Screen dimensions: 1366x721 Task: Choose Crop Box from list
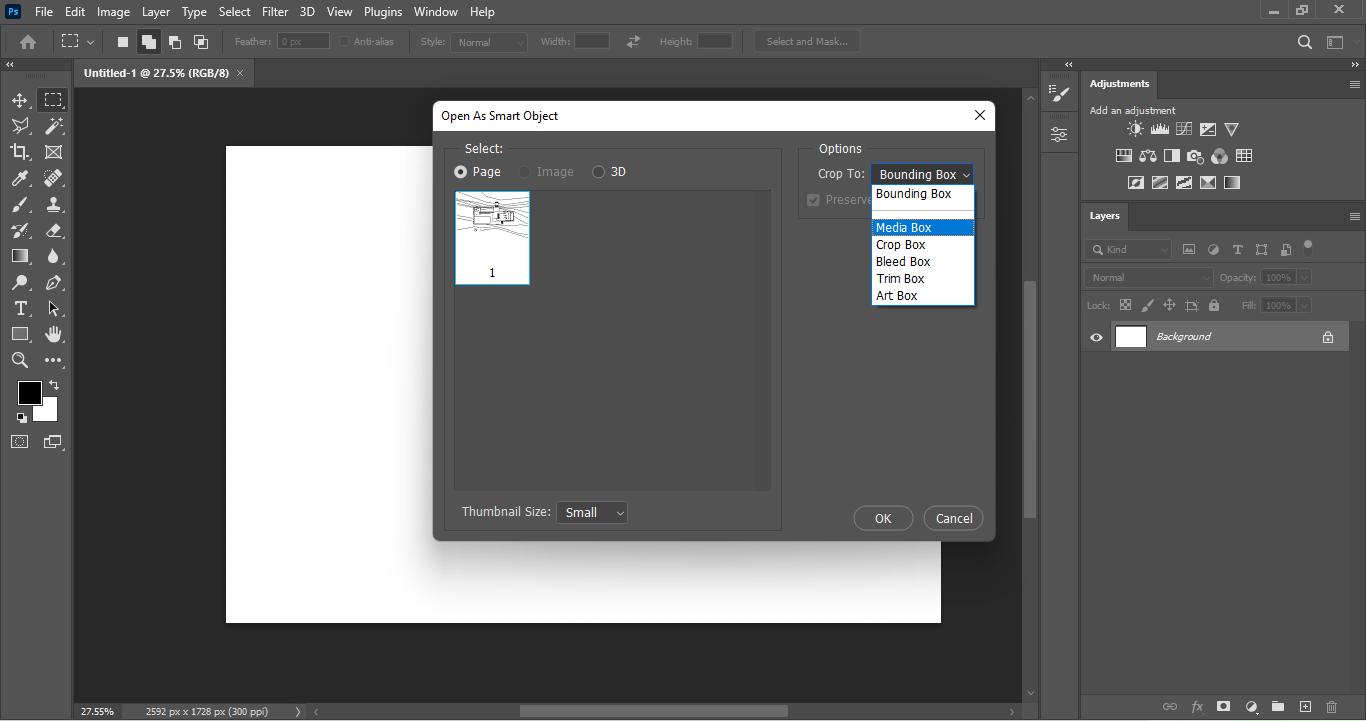[923, 245]
